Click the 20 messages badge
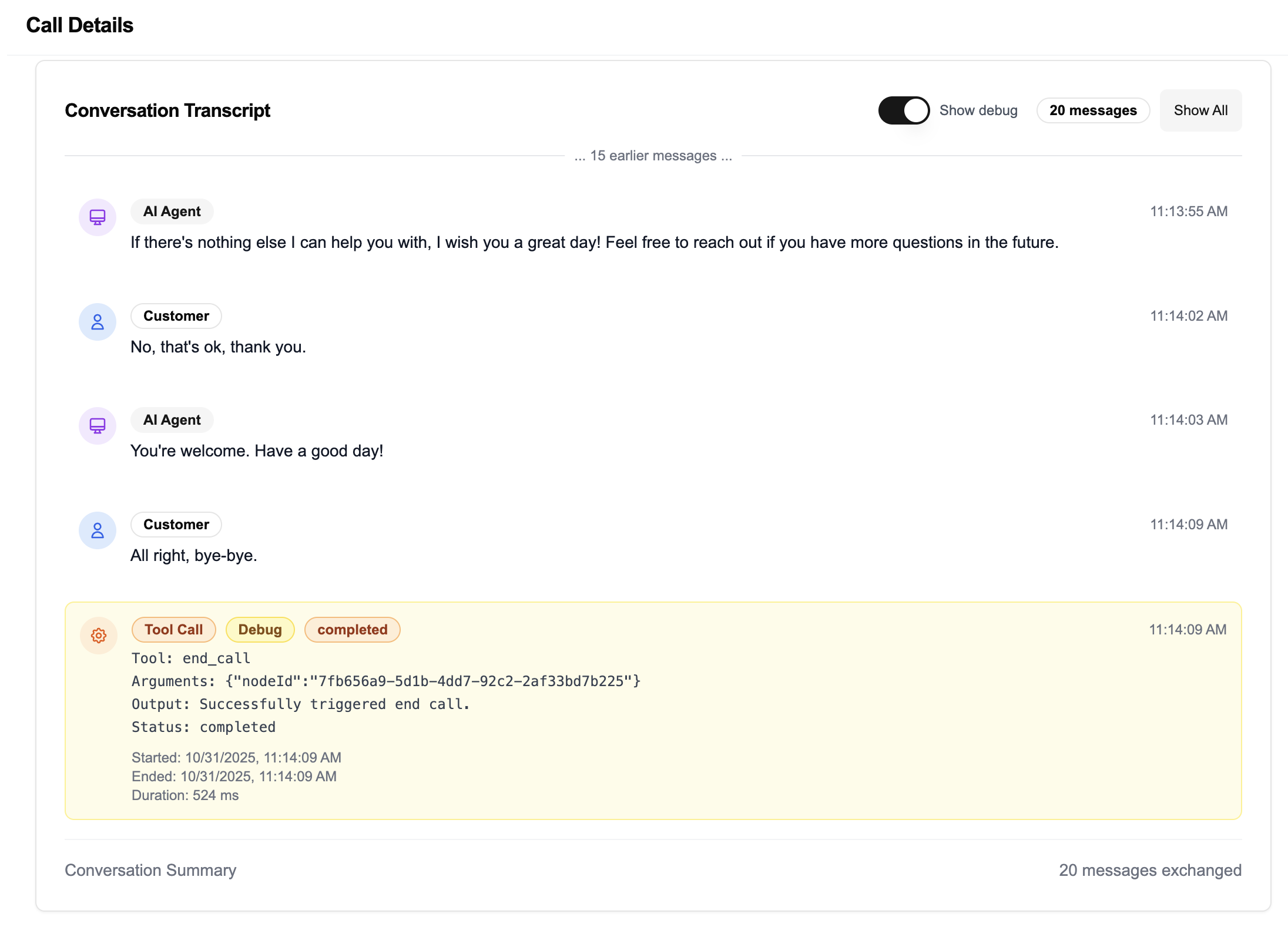1288x934 pixels. 1092,110
